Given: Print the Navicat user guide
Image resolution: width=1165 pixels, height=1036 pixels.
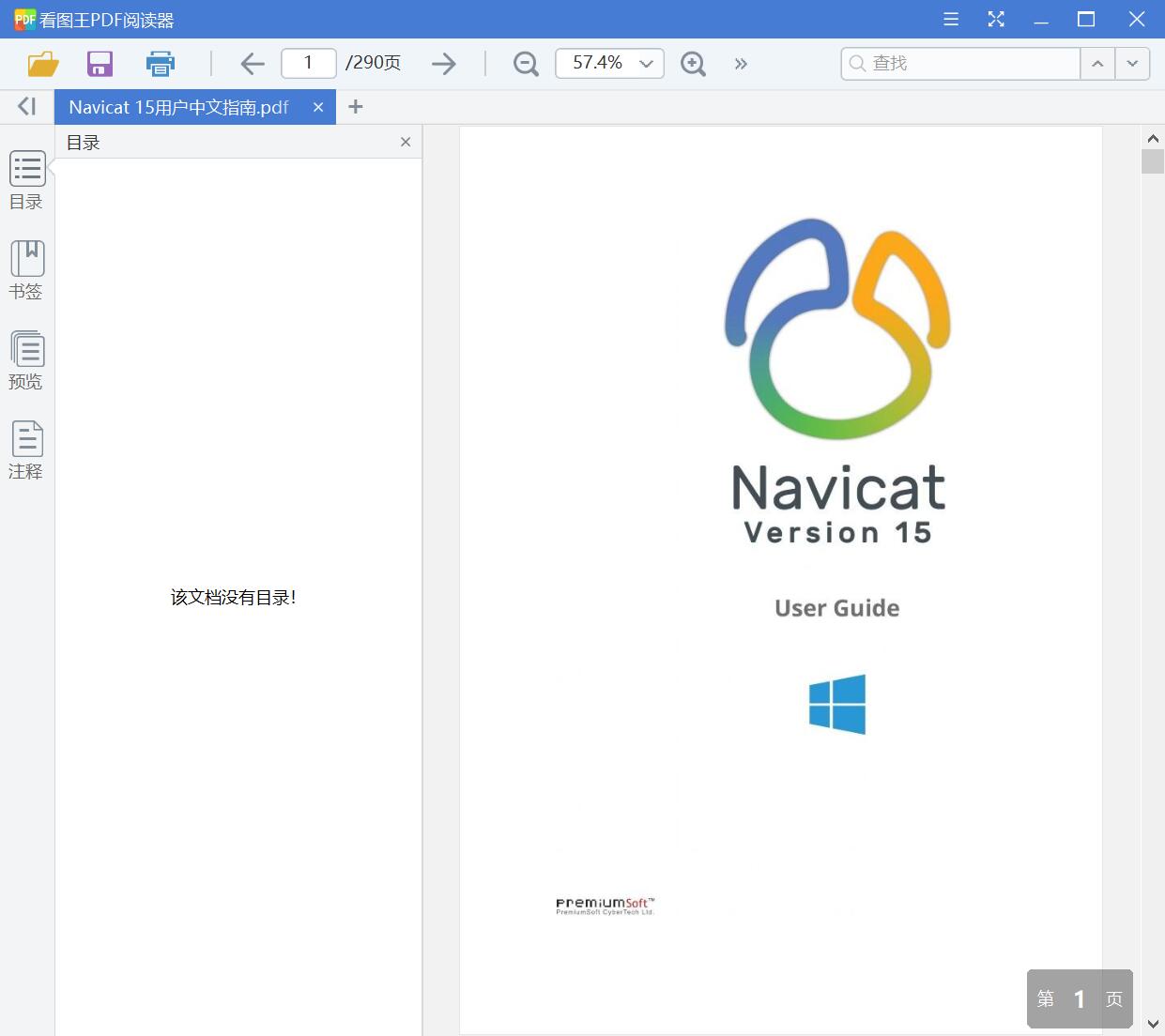Looking at the screenshot, I should tap(160, 64).
